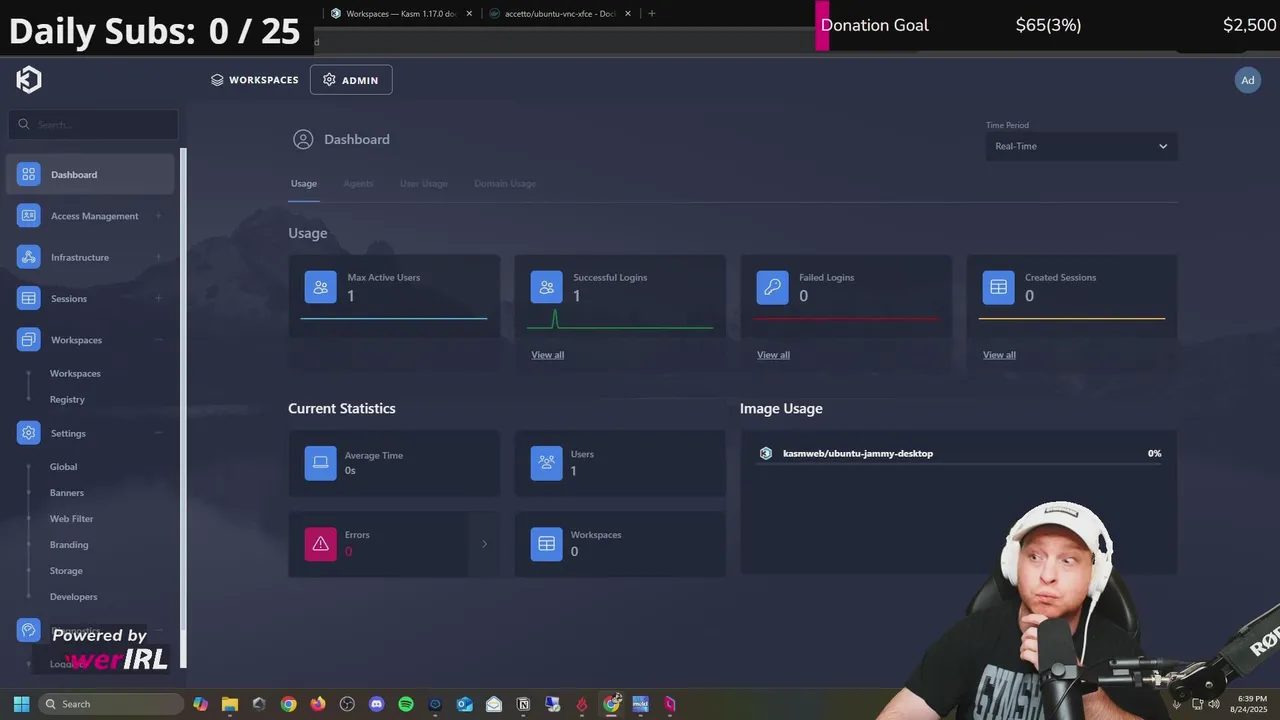Expand the Access Management section
This screenshot has height=720, width=1280.
158,216
